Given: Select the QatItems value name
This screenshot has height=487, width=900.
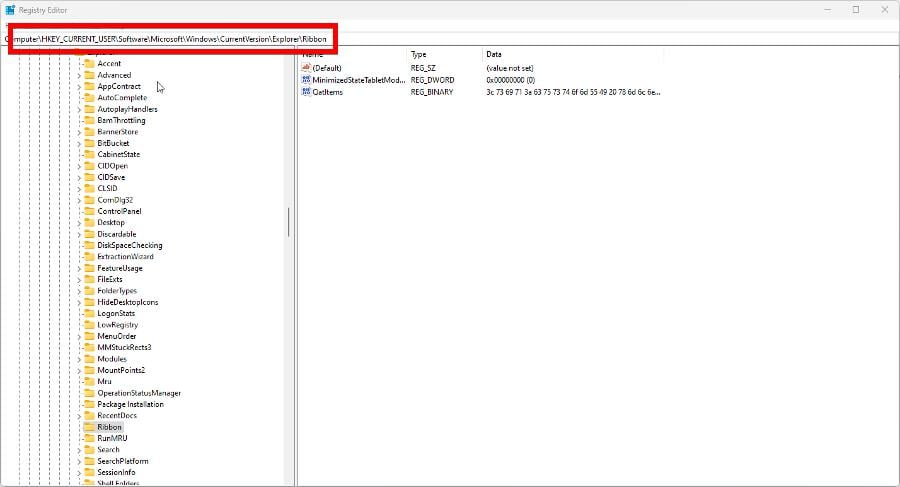Looking at the screenshot, I should pos(328,92).
